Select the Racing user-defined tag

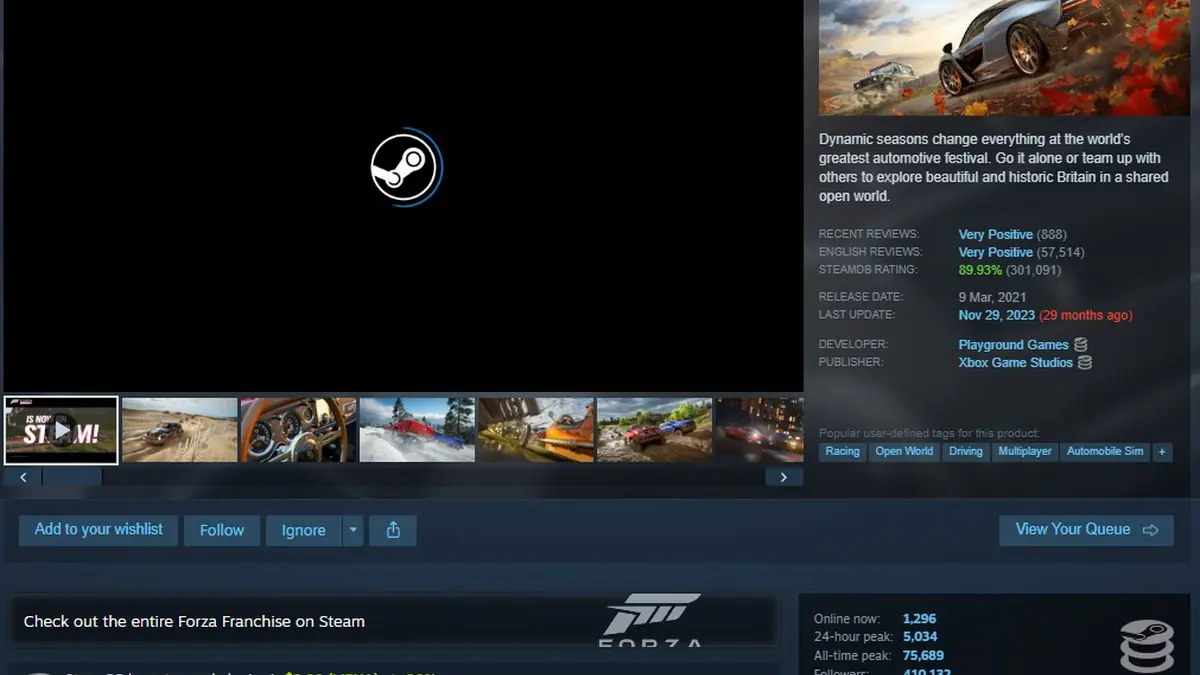pyautogui.click(x=841, y=452)
